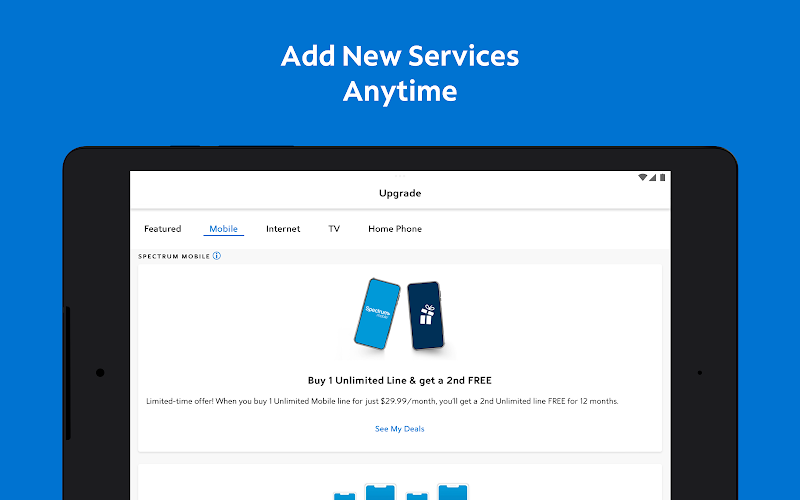Tap the cellular signal status icon
800x500 pixels.
click(x=653, y=178)
